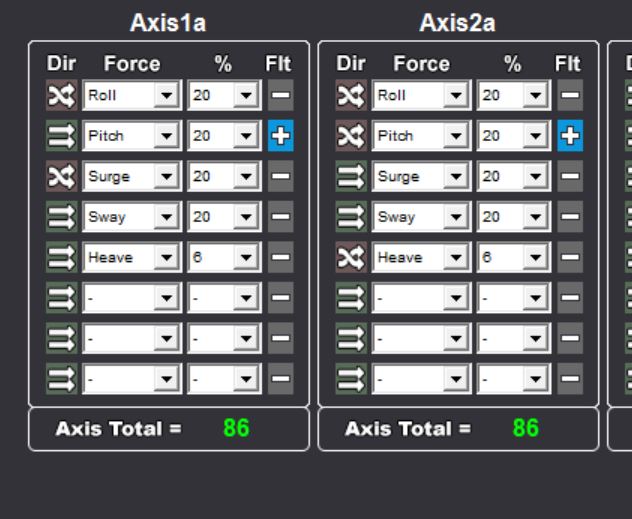This screenshot has width=632, height=519.
Task: Open Axis2a Surge percent dropdown
Action: point(514,176)
